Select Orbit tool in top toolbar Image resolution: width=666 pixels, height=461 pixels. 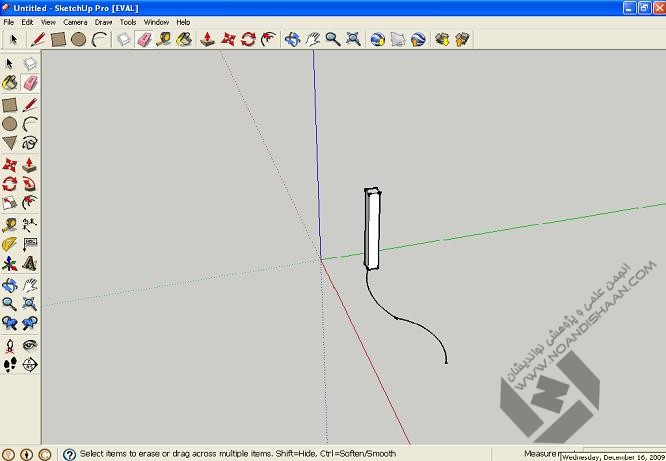coord(292,40)
